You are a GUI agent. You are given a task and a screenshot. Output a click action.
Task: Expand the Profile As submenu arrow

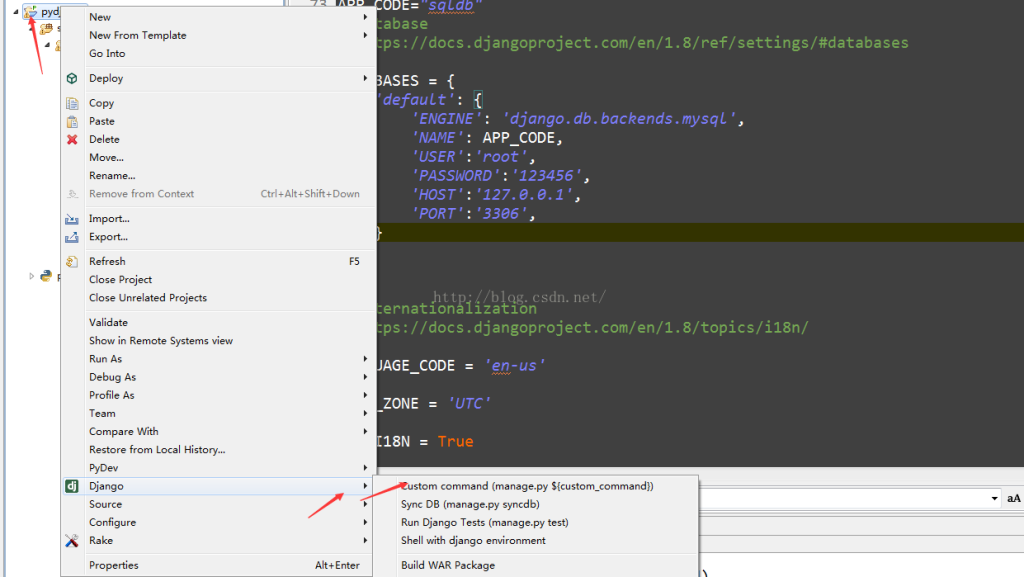coord(365,395)
